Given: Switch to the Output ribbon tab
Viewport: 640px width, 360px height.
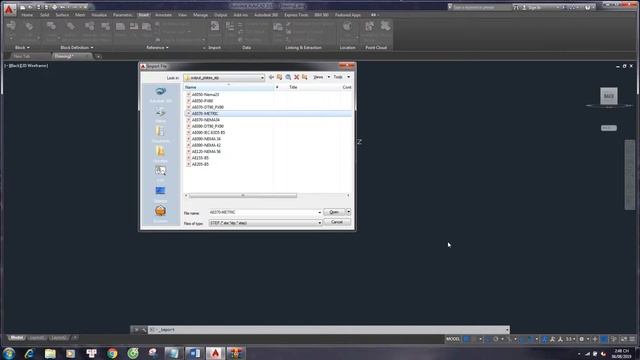Looking at the screenshot, I should (x=220, y=15).
